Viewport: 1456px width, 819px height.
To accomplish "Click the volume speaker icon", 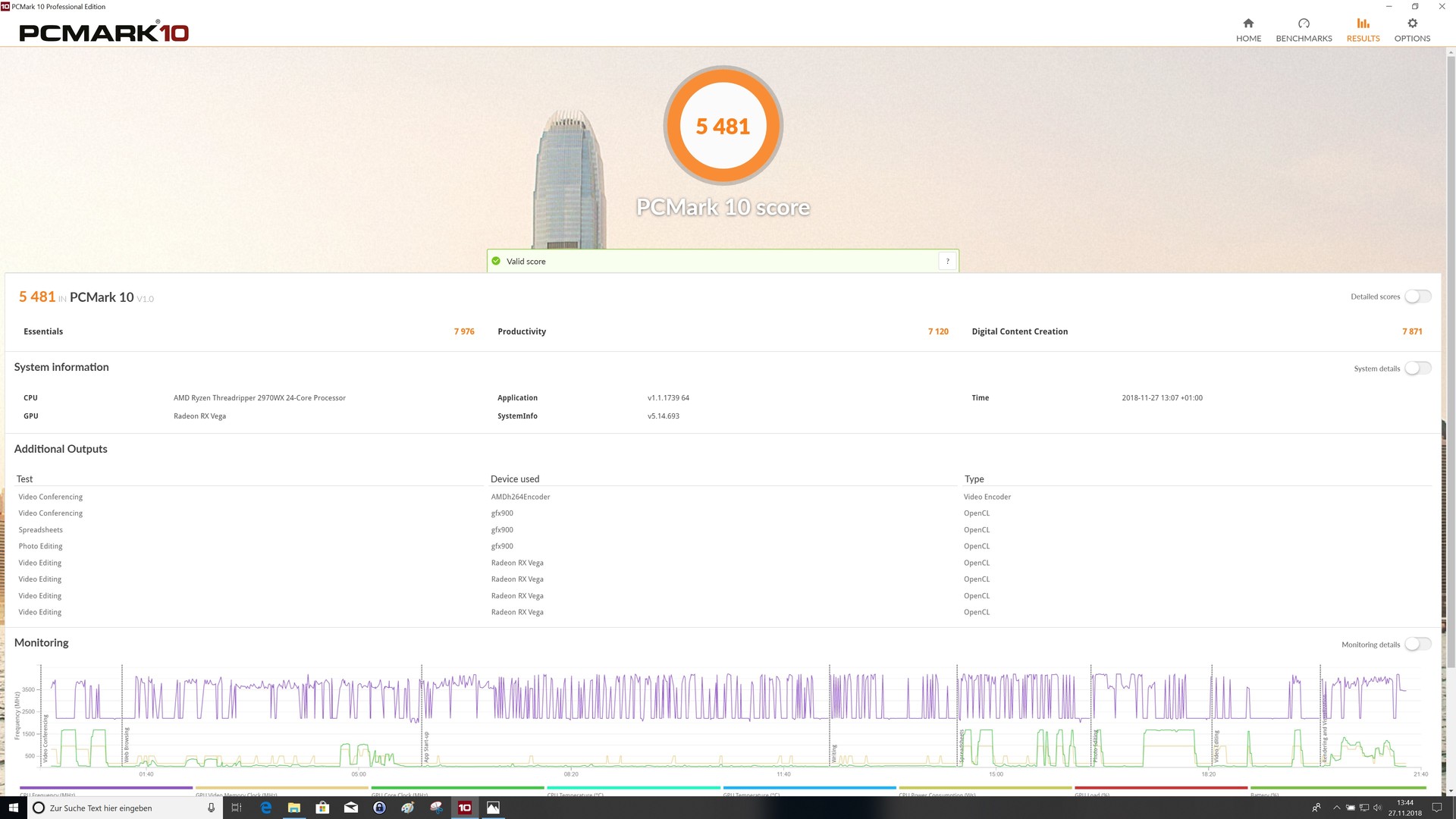I will [1377, 808].
